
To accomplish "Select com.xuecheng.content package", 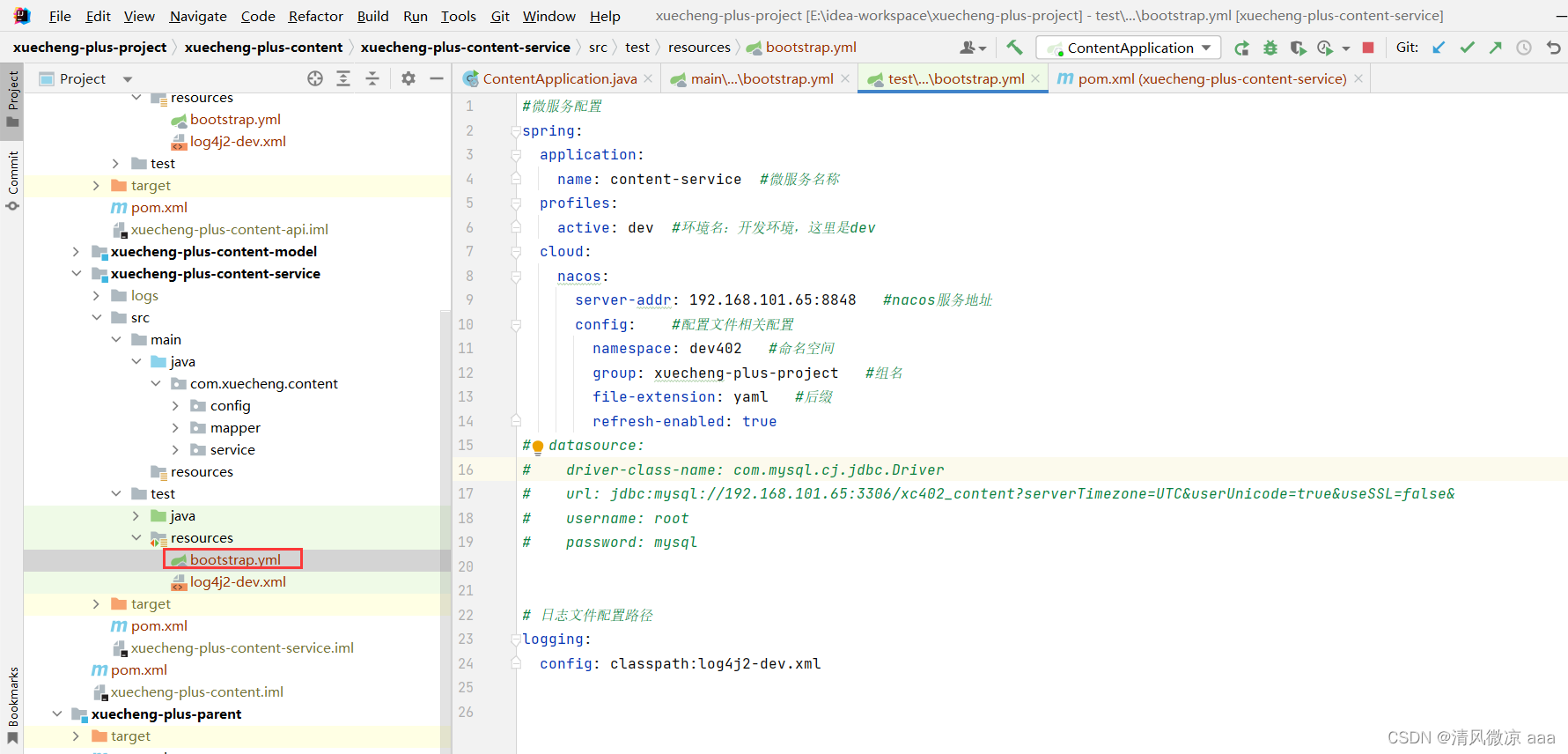I will pos(264,384).
